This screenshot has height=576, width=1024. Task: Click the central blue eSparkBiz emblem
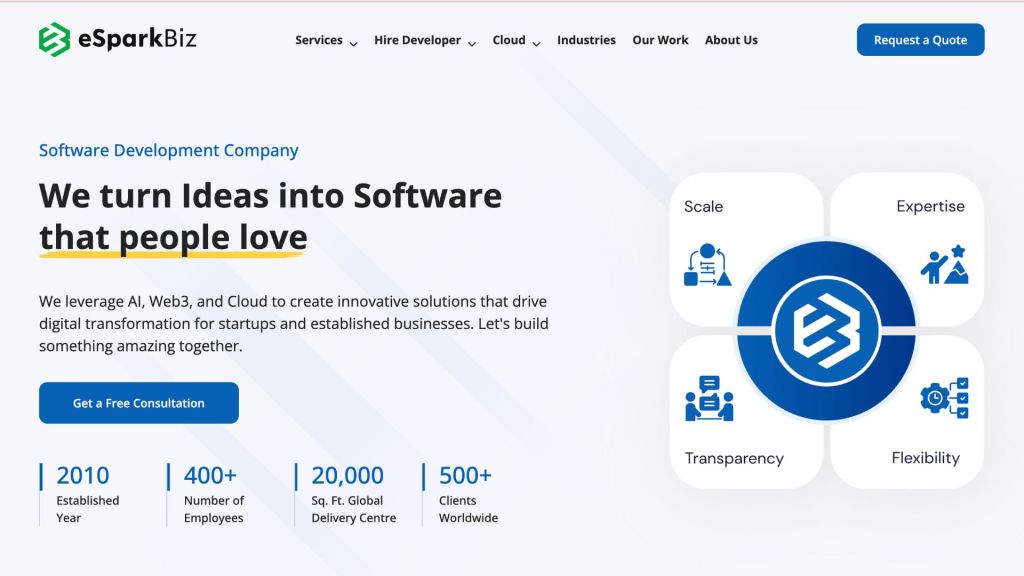point(826,330)
